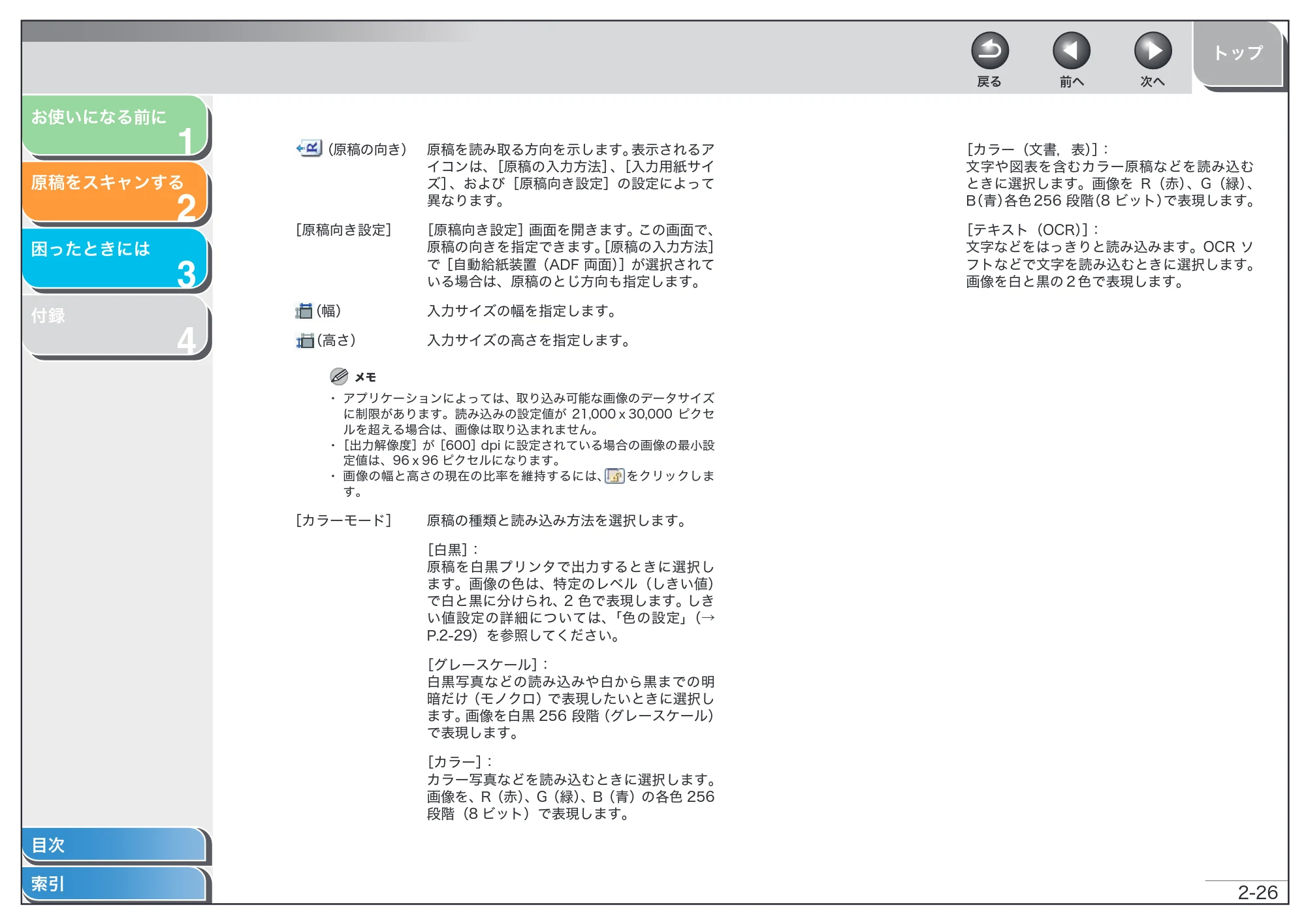The width and height of the screenshot is (1306, 924).
Task: Click the [カラー]: heading
Action: 460,762
